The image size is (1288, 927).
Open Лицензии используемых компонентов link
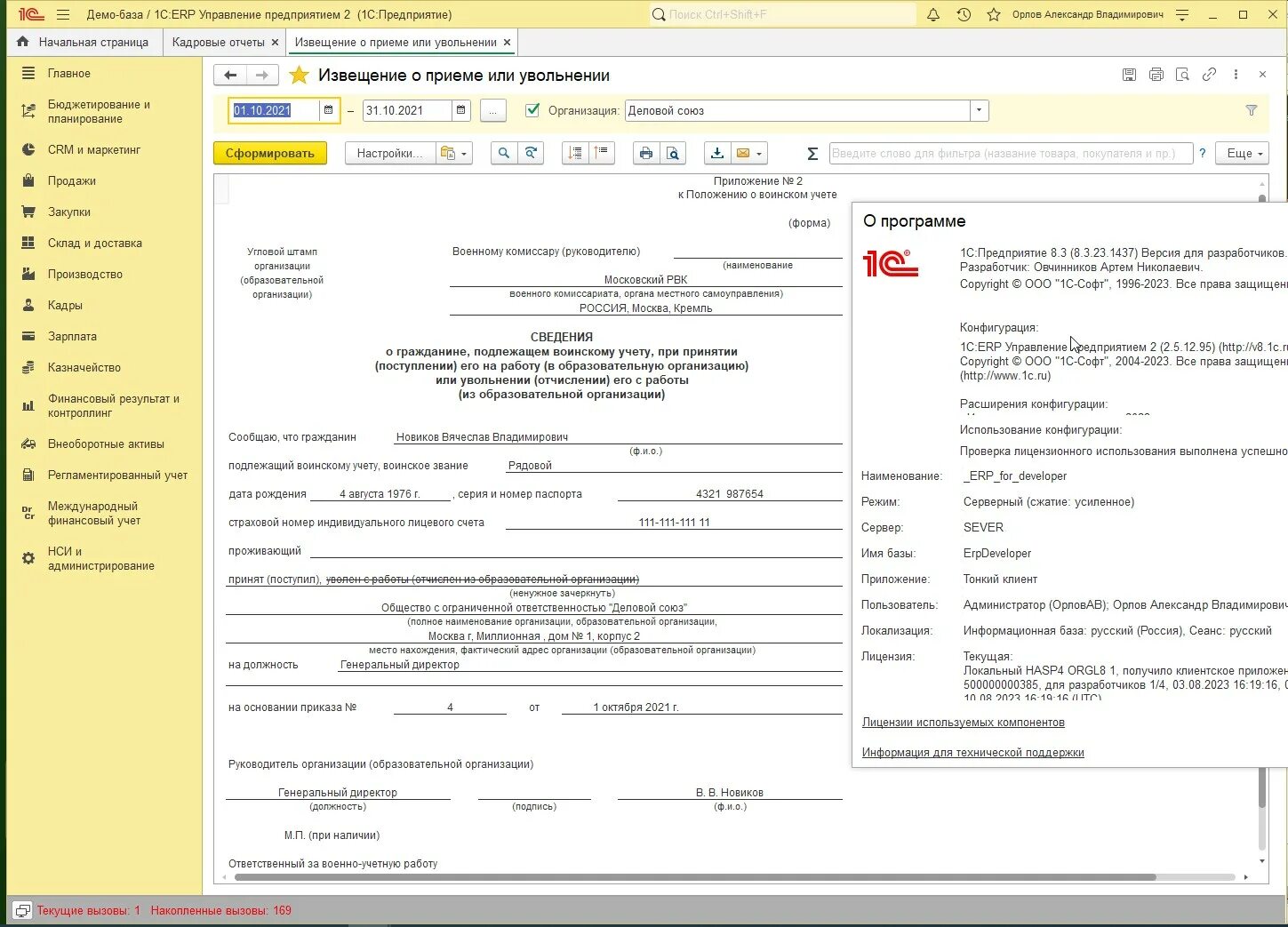(x=964, y=723)
